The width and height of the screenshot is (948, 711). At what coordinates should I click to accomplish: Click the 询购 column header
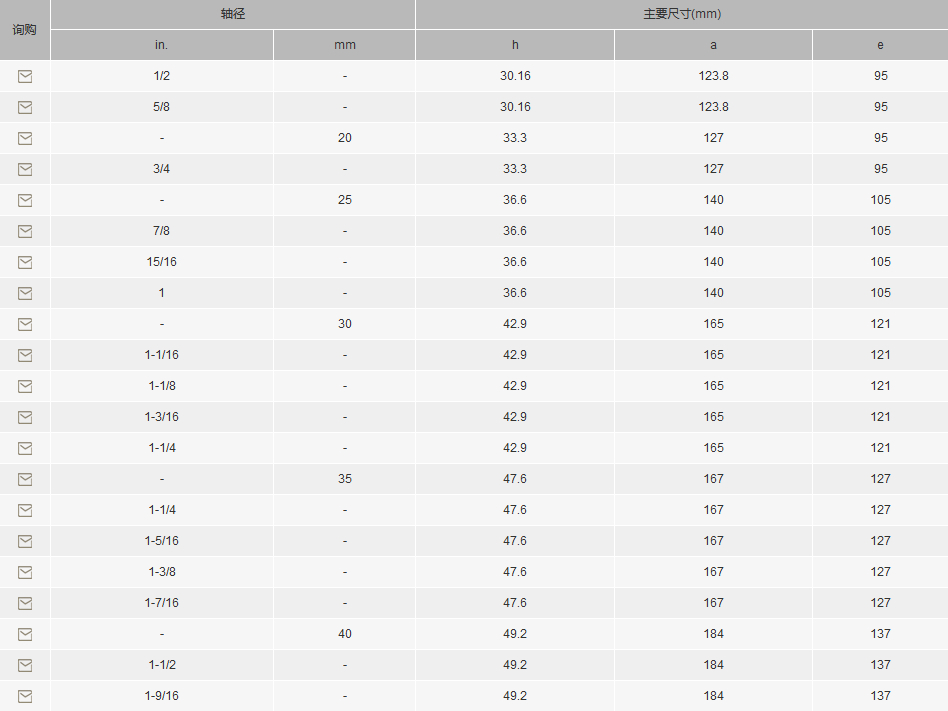(x=25, y=30)
